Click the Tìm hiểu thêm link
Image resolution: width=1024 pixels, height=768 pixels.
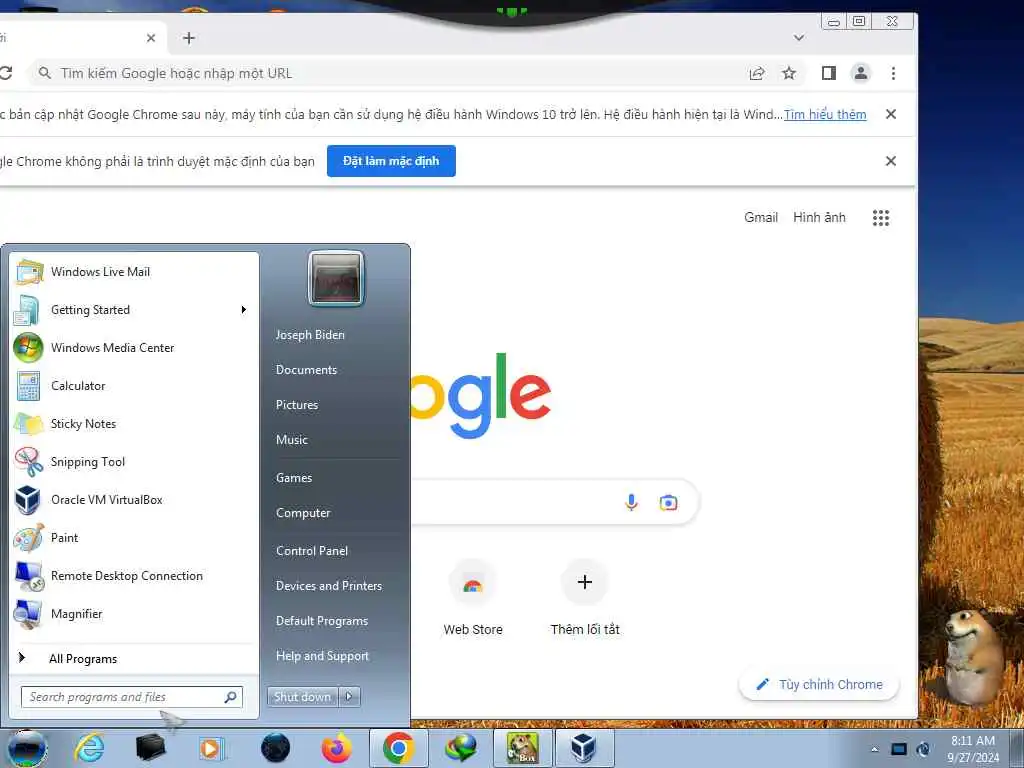point(825,114)
